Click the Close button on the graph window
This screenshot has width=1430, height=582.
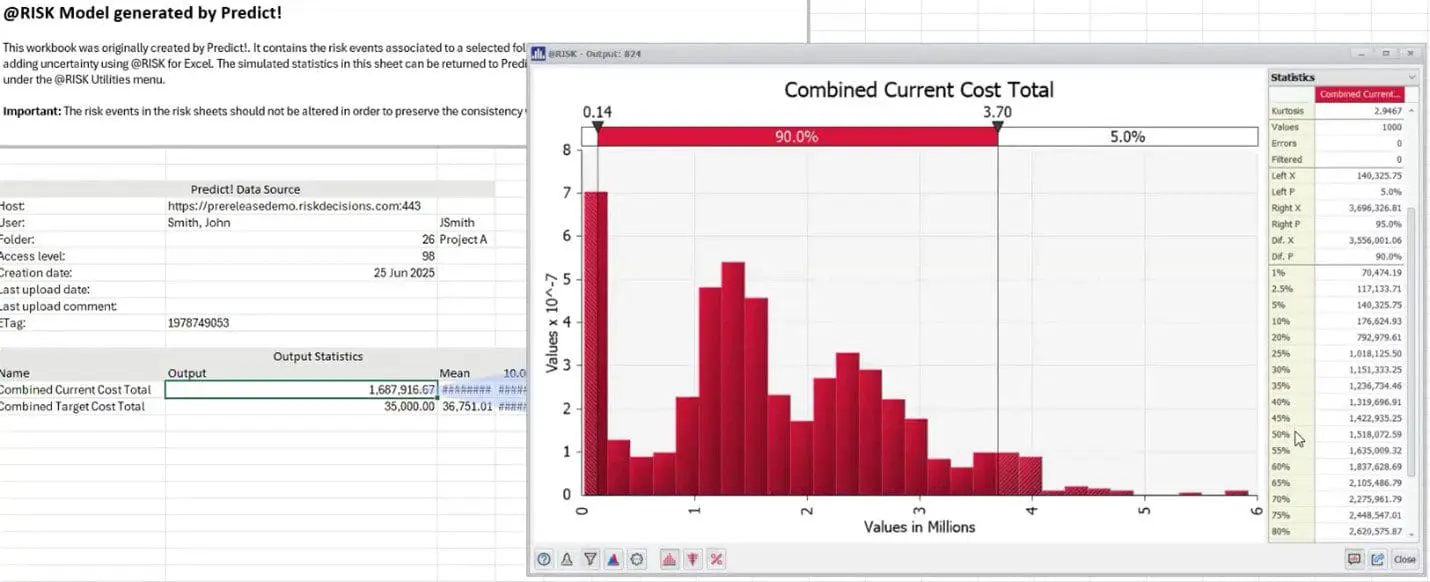pyautogui.click(x=1405, y=559)
